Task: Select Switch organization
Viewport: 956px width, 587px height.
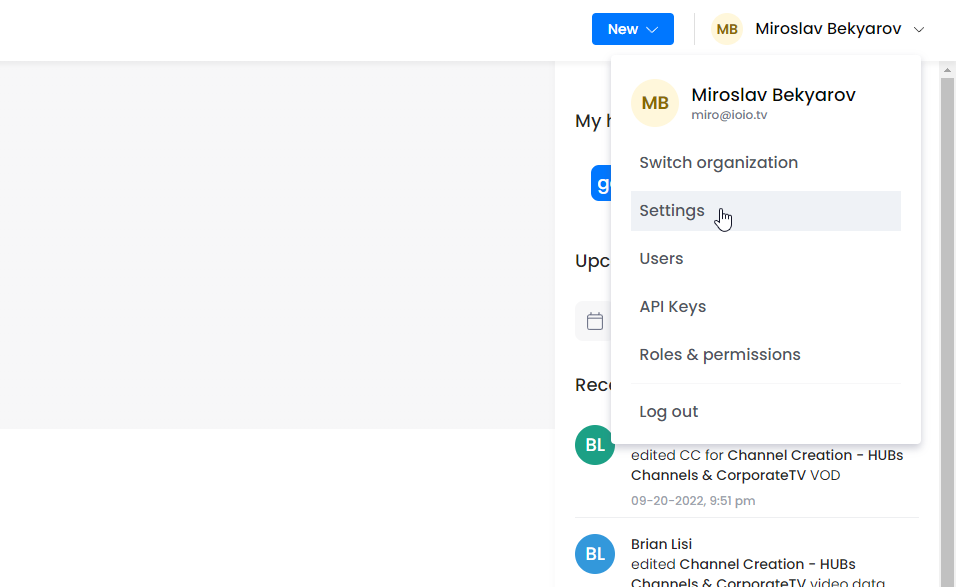Action: pyautogui.click(x=766, y=163)
